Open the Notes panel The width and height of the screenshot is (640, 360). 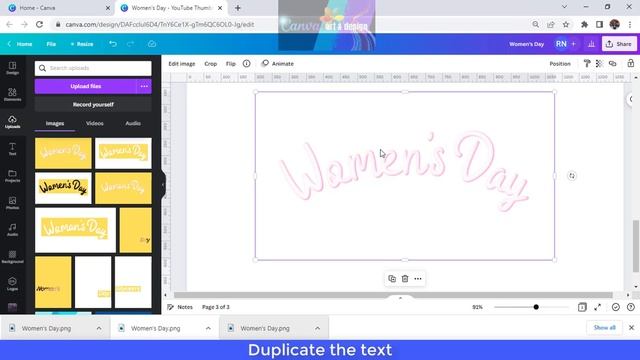point(180,307)
